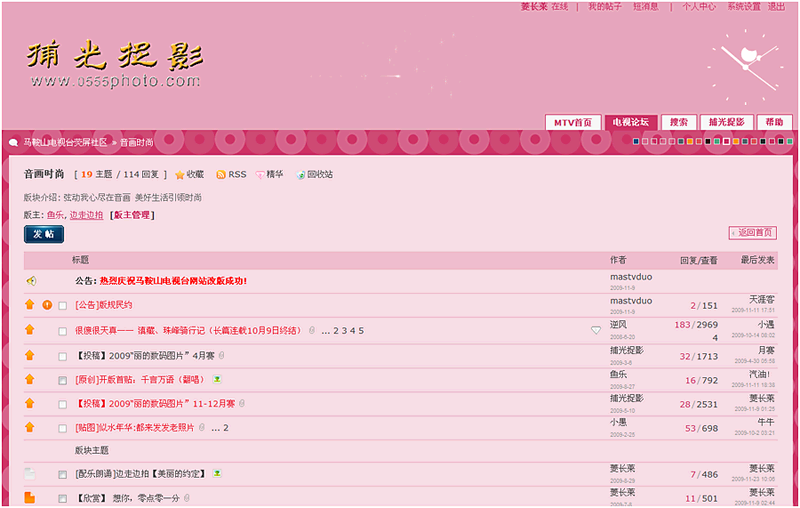Screen dimensions: 800x508
Task: Jump to page 5 of 很傻很天真 thread
Action: tap(361, 331)
